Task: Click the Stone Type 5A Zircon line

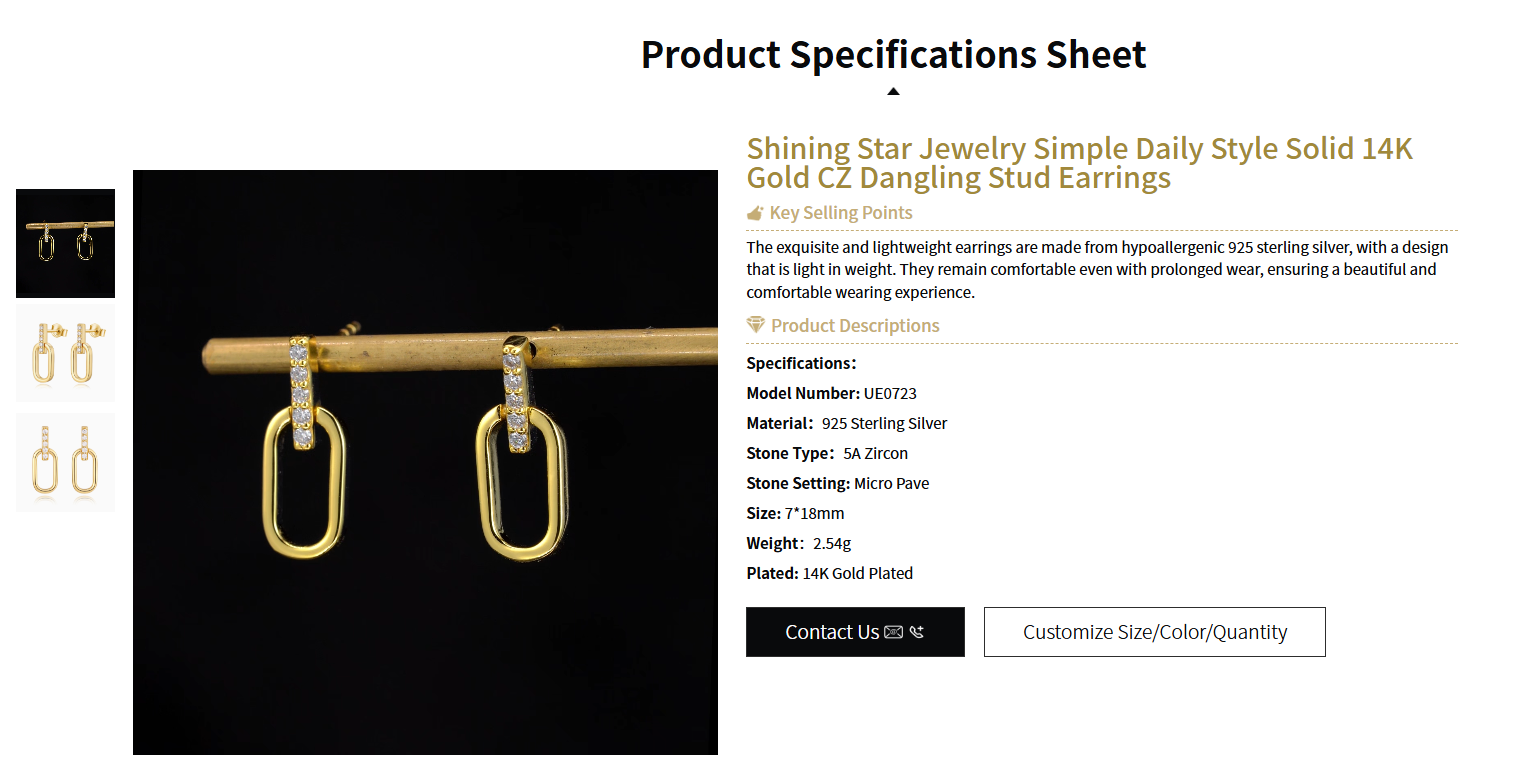Action: coord(827,453)
